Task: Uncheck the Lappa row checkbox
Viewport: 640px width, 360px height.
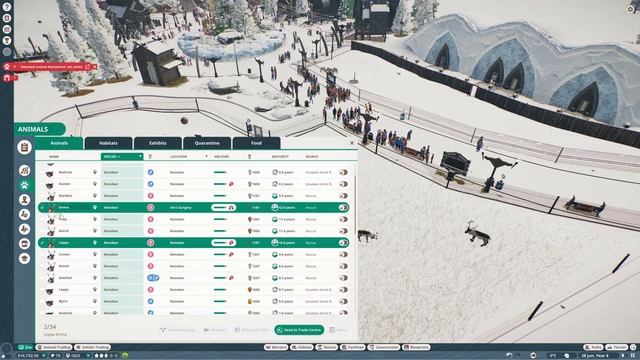Action: pyautogui.click(x=42, y=242)
